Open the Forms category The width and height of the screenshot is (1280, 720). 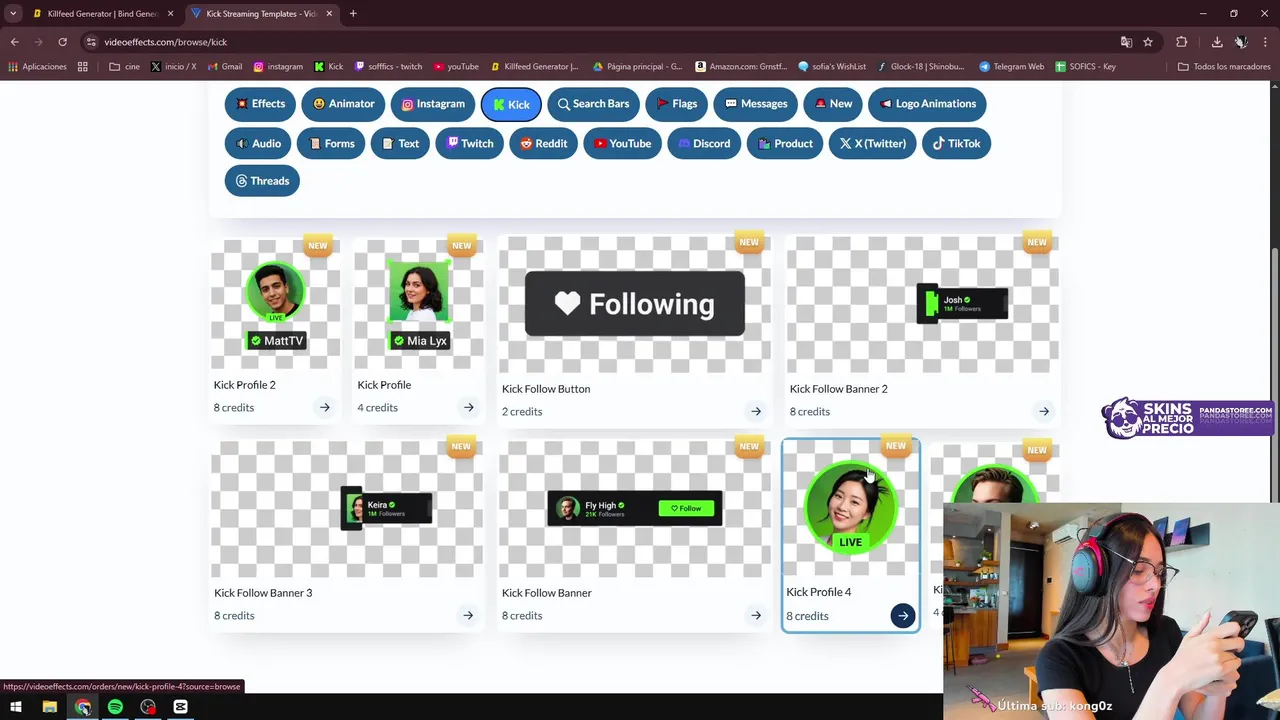331,144
